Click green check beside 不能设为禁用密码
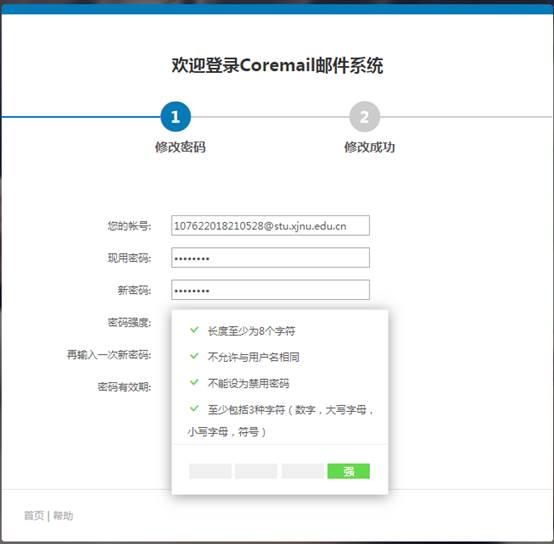This screenshot has height=544, width=554. 194,382
